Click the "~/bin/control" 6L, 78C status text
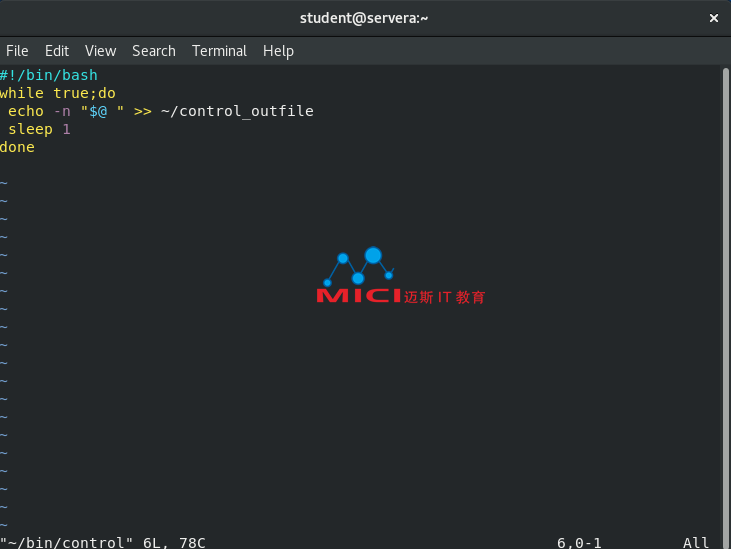 click(103, 542)
